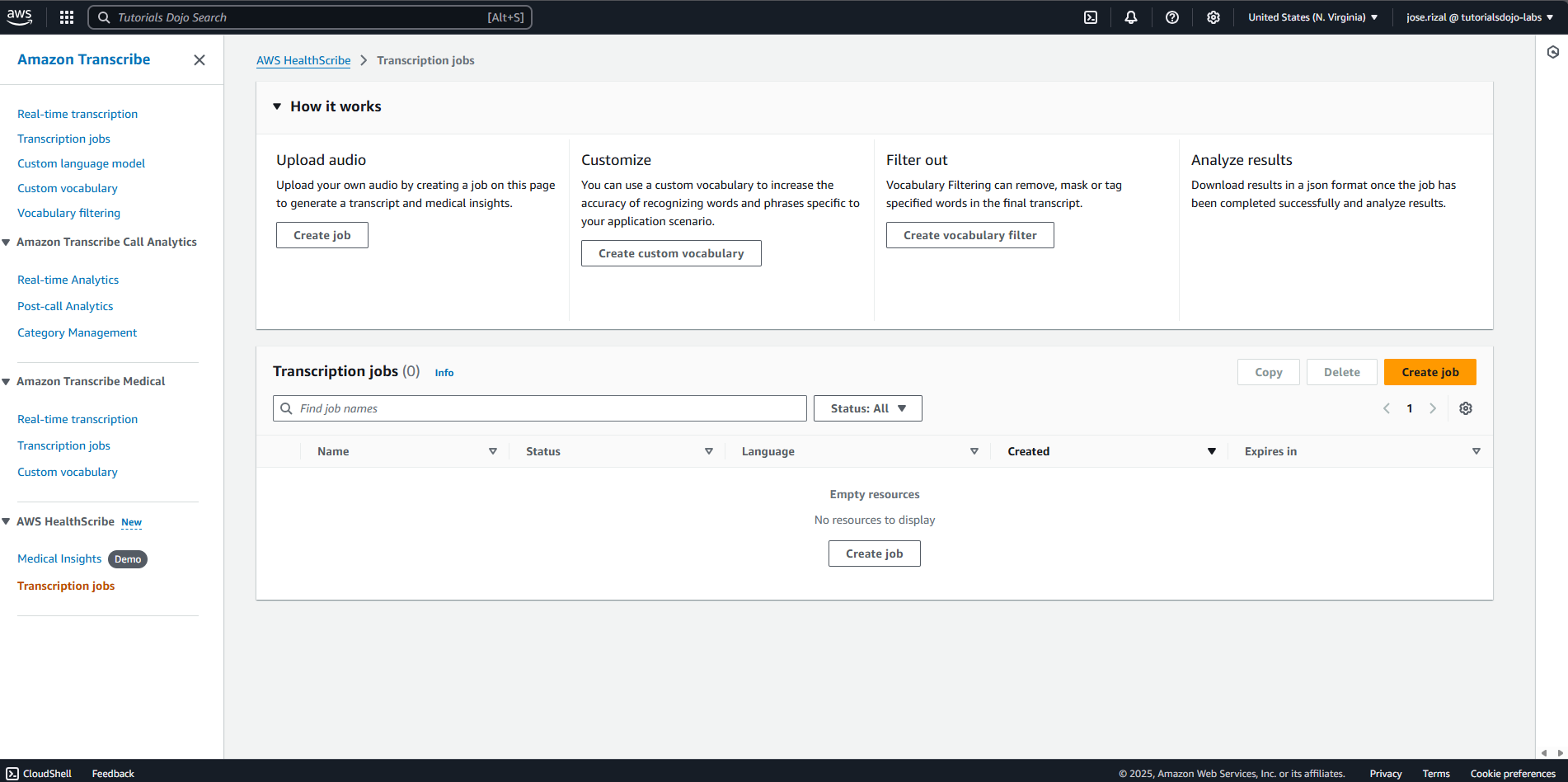Click Create job under Upload audio
1568x782 pixels.
(x=322, y=235)
